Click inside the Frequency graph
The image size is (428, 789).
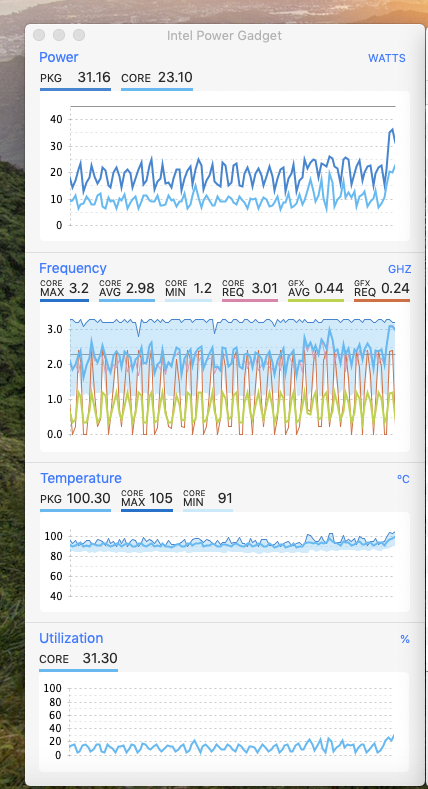pos(224,376)
